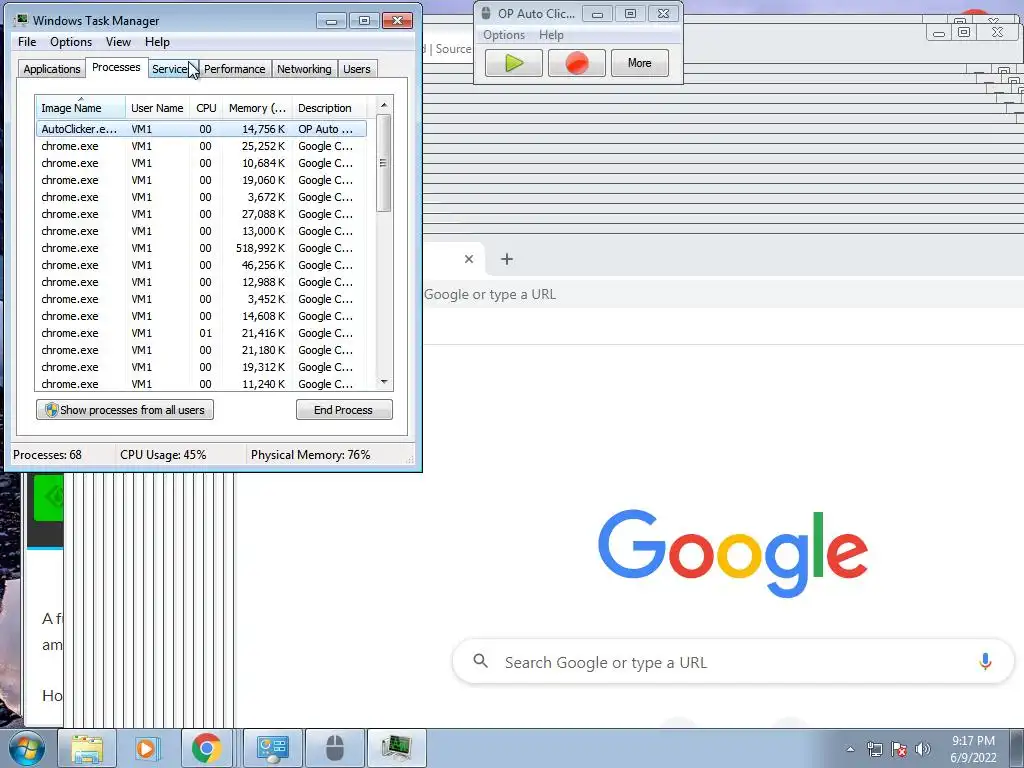Click the End Process button
Viewport: 1024px width, 768px height.
tap(344, 410)
